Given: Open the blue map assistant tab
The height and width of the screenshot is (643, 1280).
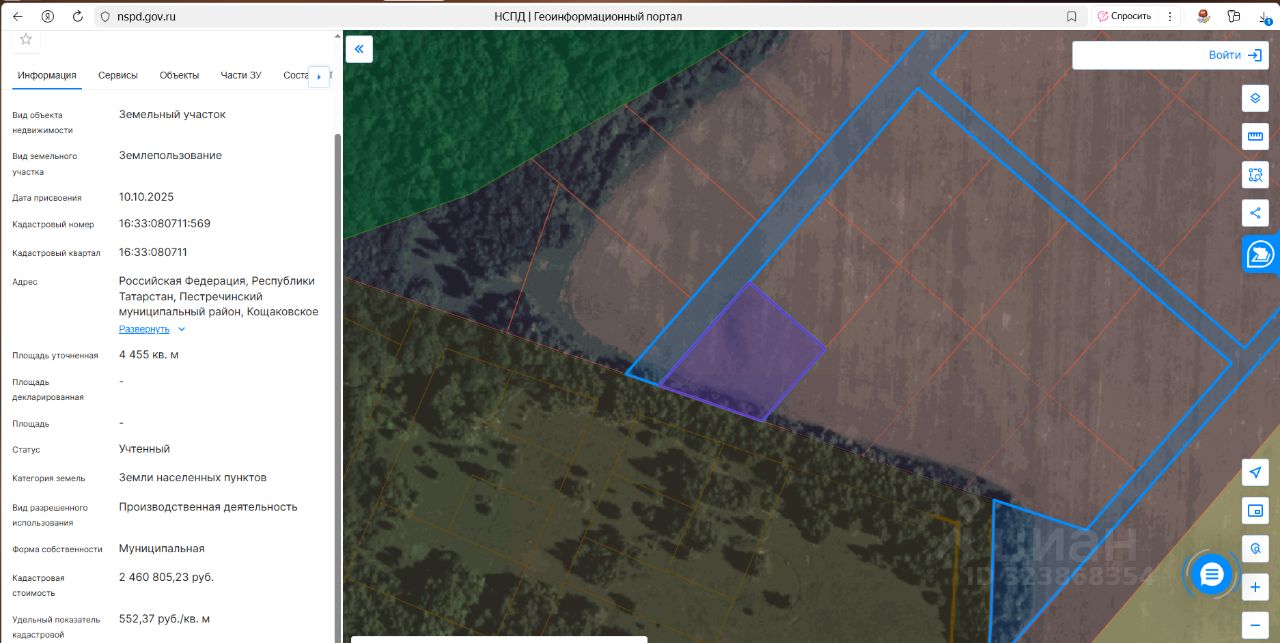Looking at the screenshot, I should (1261, 255).
